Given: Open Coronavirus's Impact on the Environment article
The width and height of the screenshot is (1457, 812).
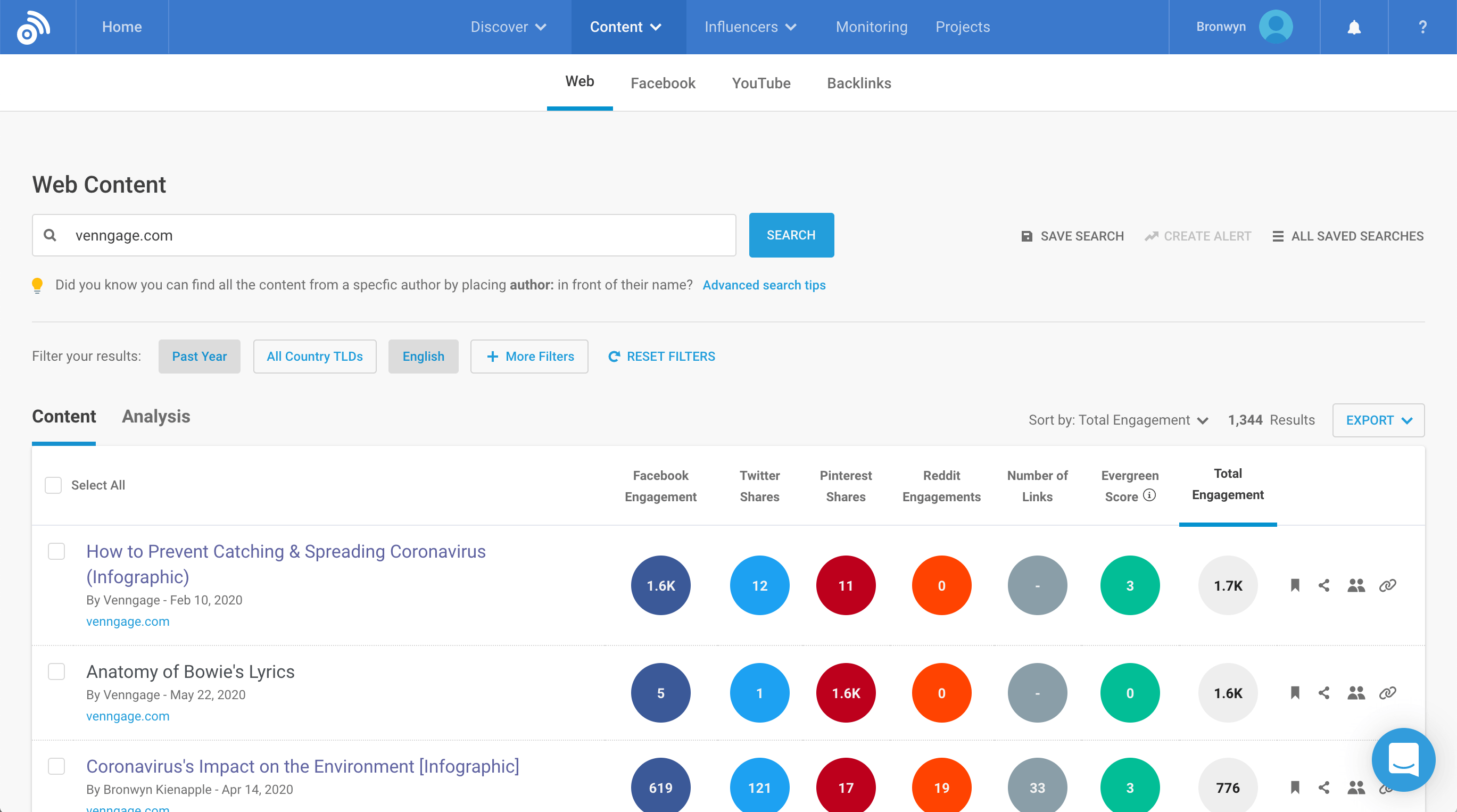Looking at the screenshot, I should point(303,766).
